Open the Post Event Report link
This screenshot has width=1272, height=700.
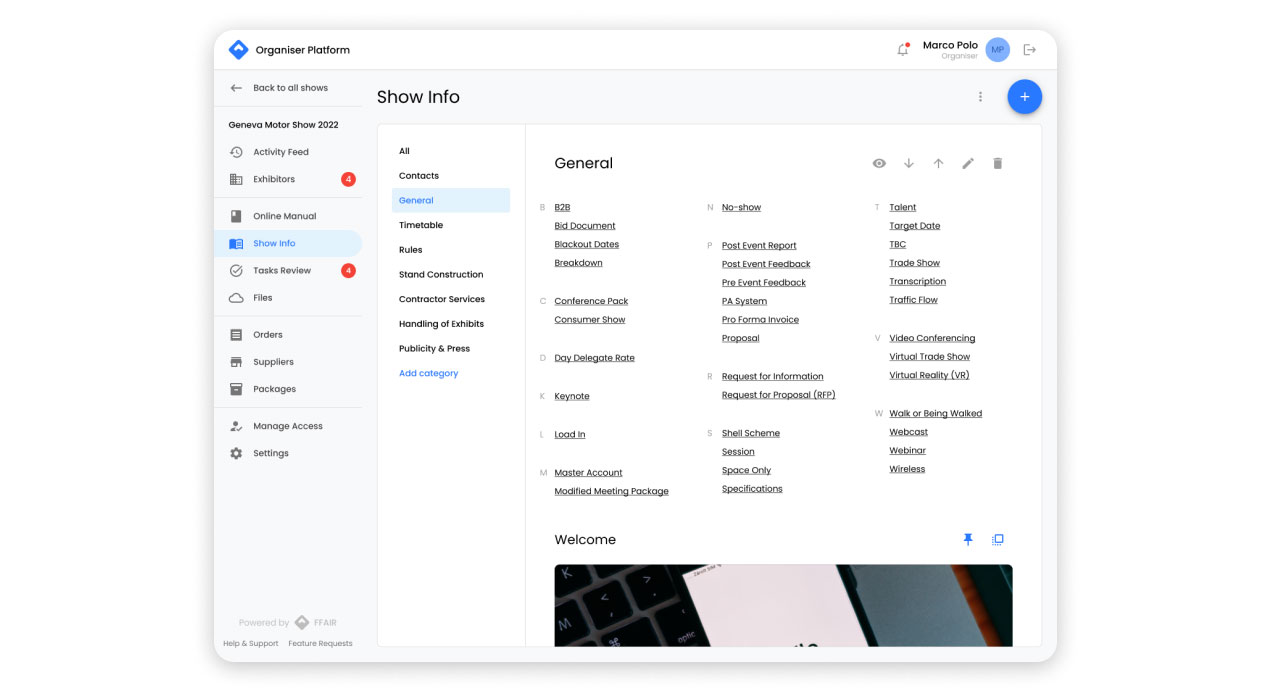click(759, 246)
